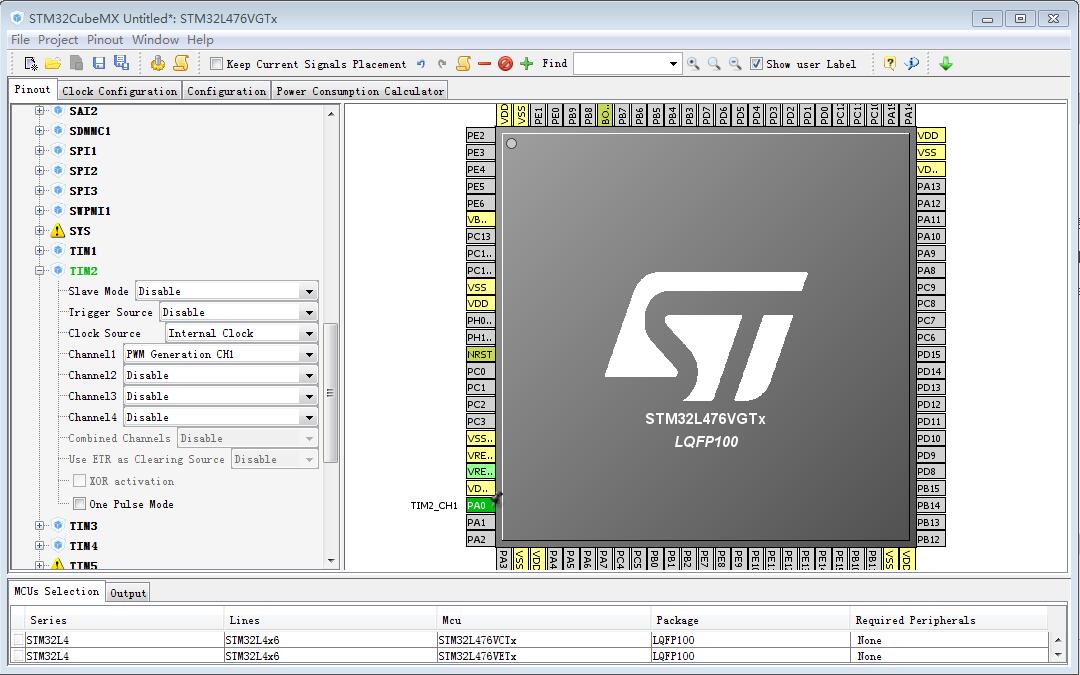This screenshot has height=675, width=1080.
Task: Click the NRST pin on the chip
Action: point(480,355)
